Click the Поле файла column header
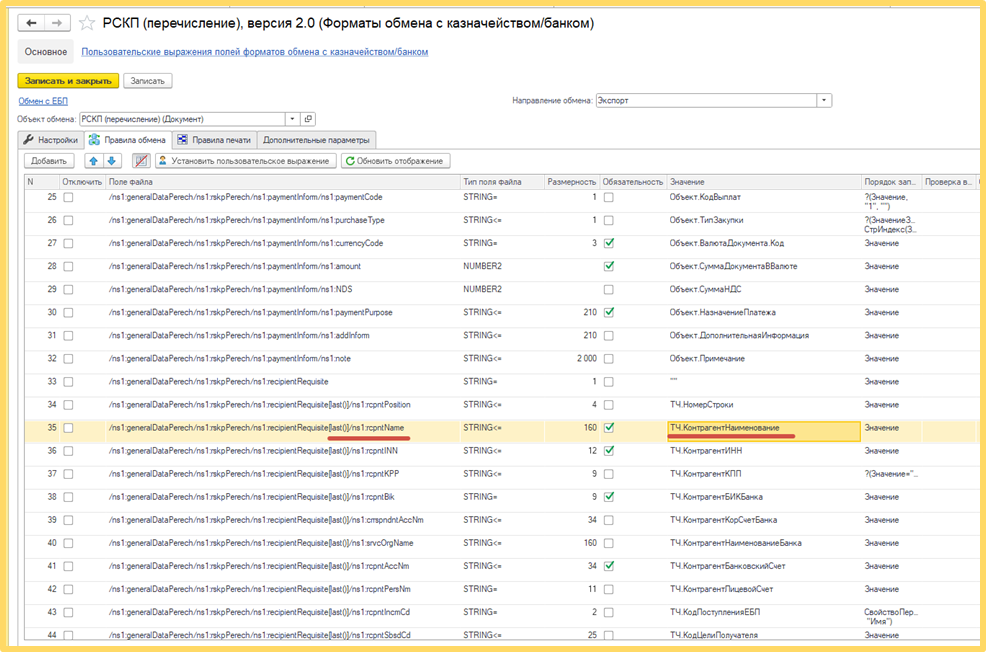Viewport: 986px width, 652px height. click(x=284, y=182)
